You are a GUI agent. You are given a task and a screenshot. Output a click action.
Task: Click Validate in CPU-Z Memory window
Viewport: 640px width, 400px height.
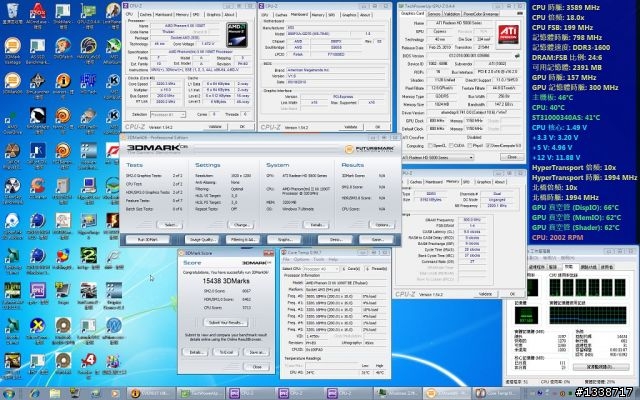(x=485, y=294)
